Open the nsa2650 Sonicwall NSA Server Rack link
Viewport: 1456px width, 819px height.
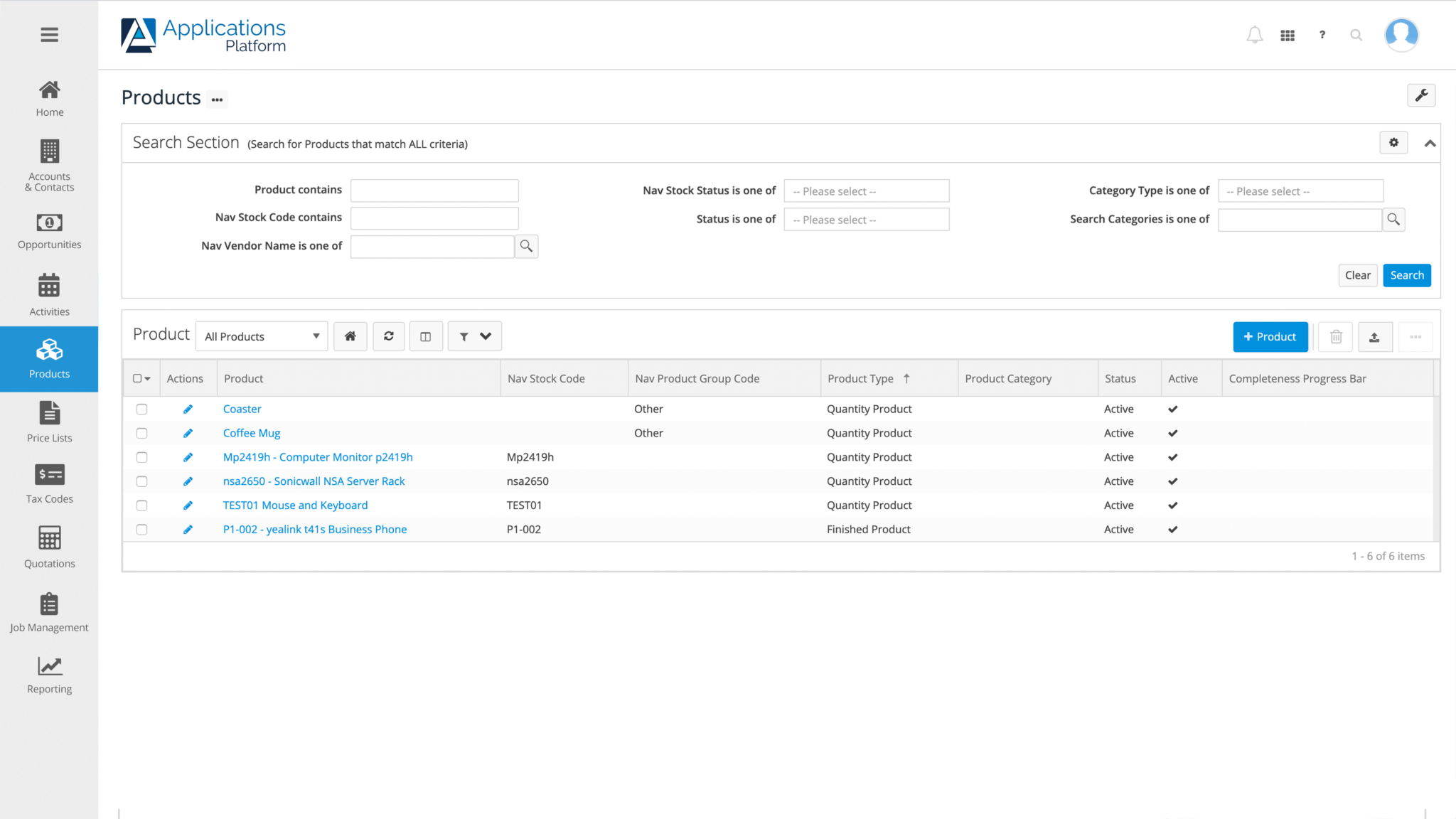pyautogui.click(x=314, y=481)
